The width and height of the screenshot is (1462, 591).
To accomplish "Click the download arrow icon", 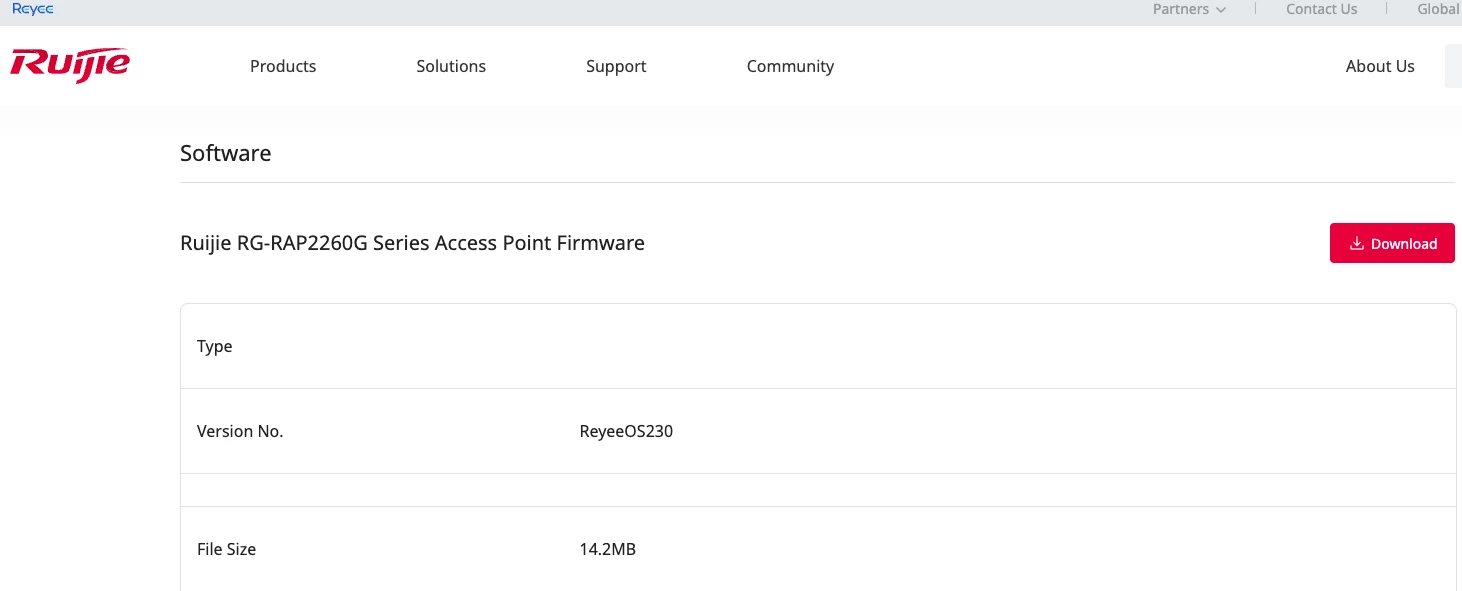I will coord(1357,243).
